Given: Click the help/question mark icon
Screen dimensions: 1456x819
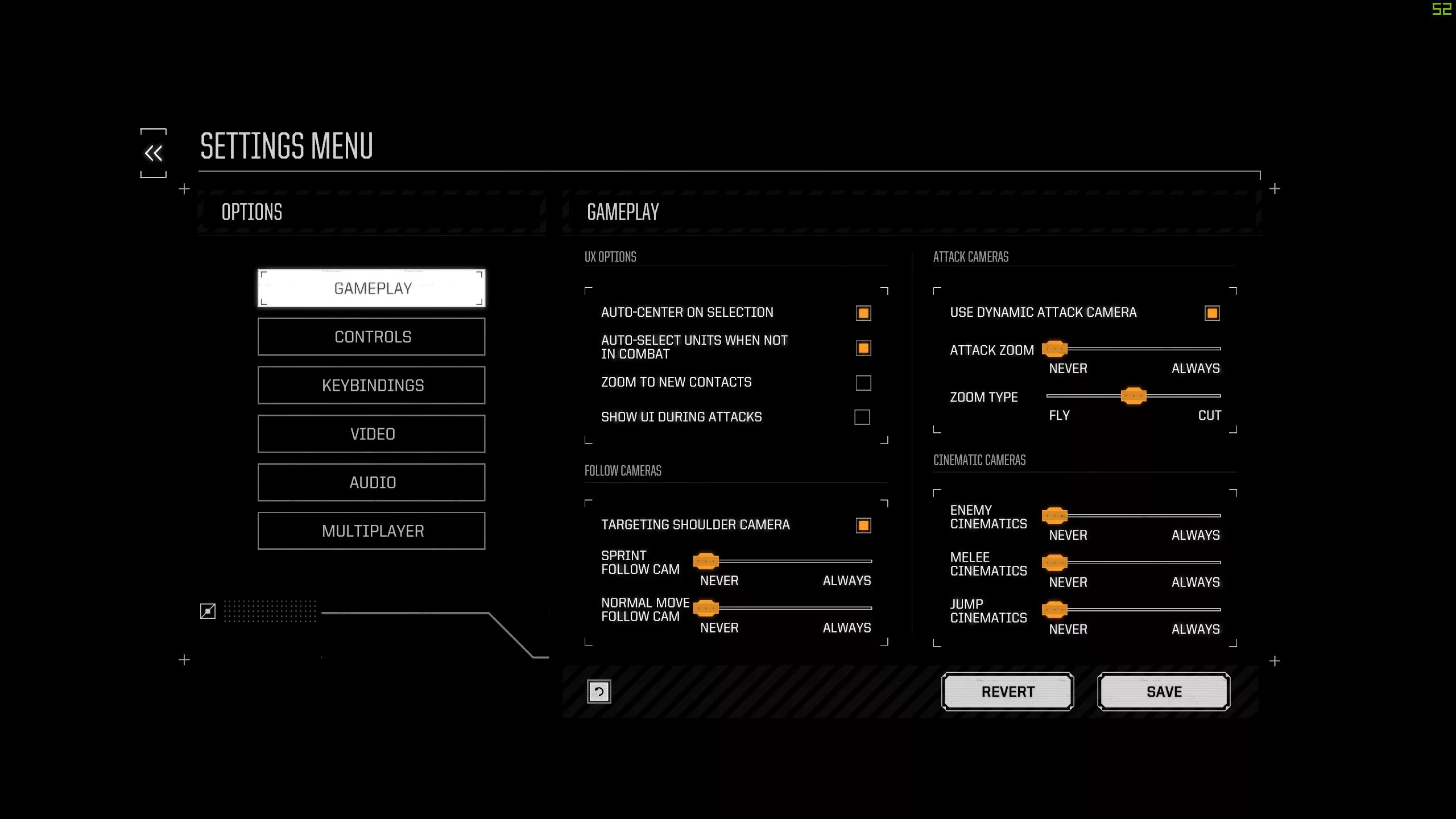Looking at the screenshot, I should click(x=598, y=691).
